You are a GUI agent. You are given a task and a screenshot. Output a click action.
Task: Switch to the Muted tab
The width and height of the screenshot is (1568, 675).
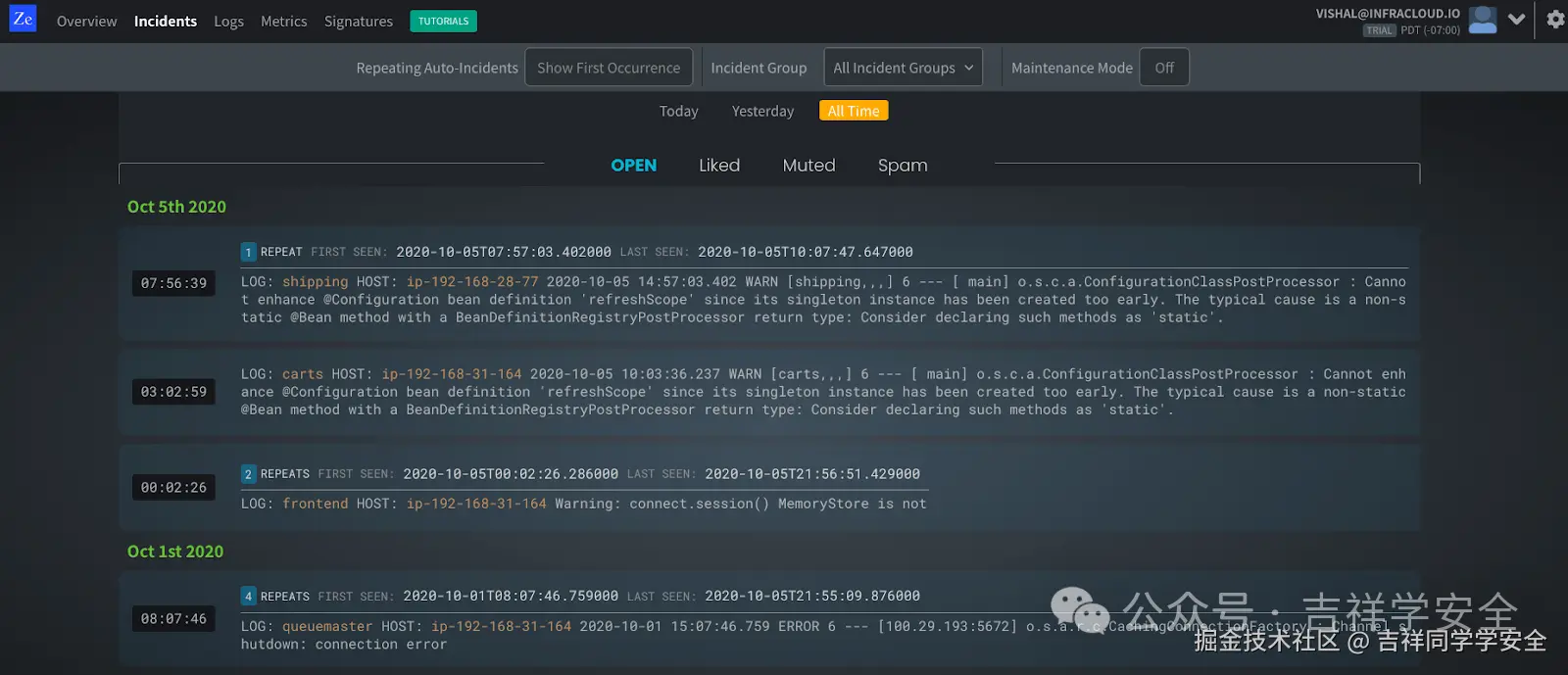click(x=809, y=166)
